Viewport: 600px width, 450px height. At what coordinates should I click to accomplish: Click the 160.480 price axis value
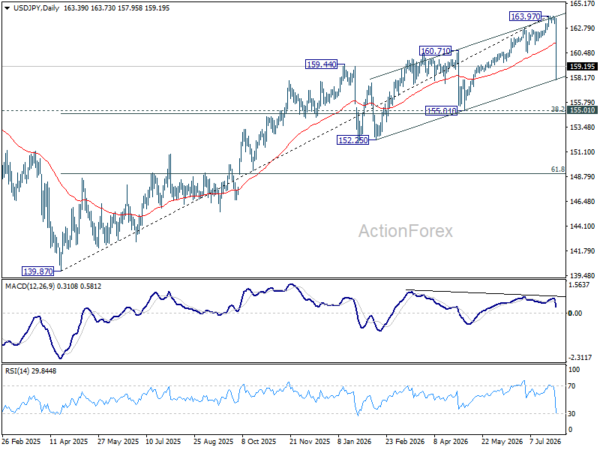click(582, 53)
